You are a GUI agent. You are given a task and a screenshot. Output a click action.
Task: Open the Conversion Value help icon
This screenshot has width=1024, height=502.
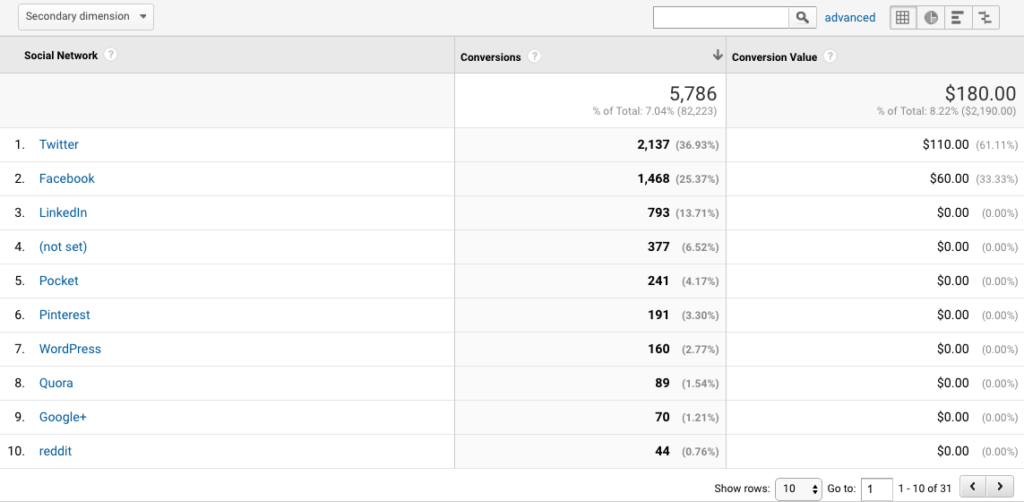830,57
